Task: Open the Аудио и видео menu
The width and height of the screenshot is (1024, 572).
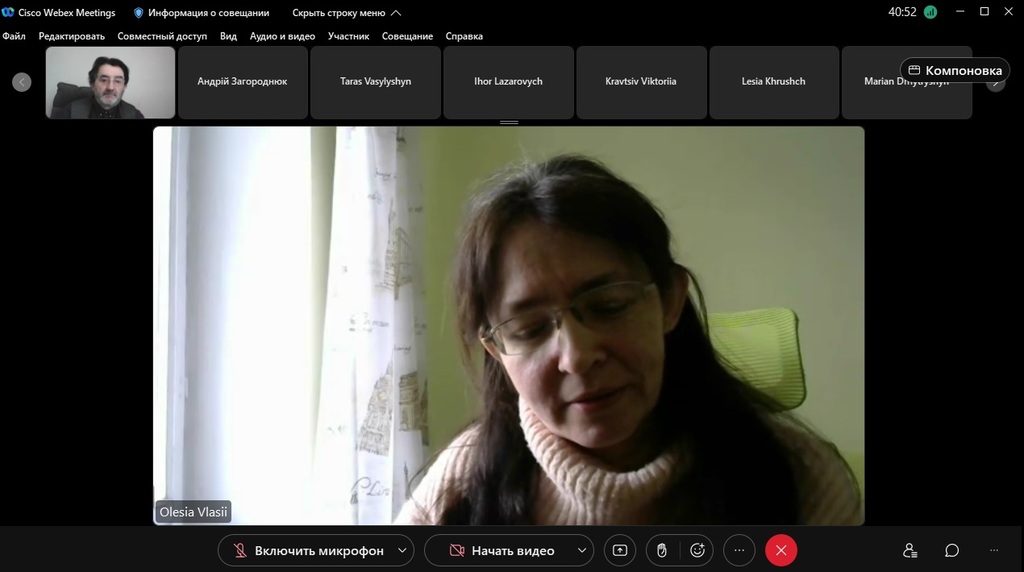Action: point(282,36)
